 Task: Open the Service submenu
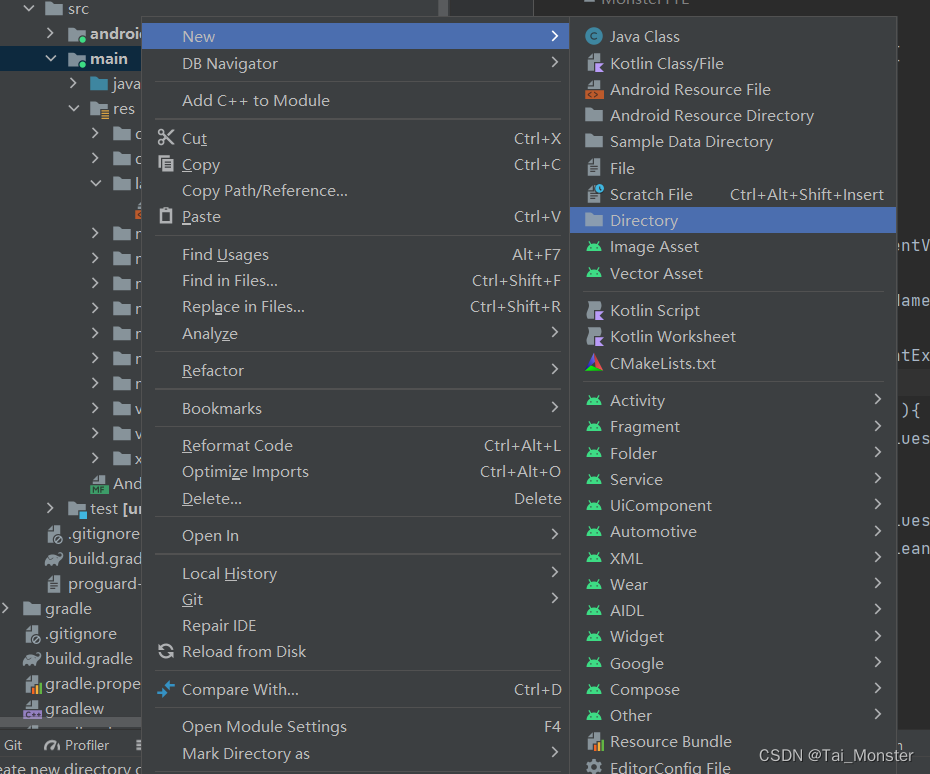coord(732,479)
